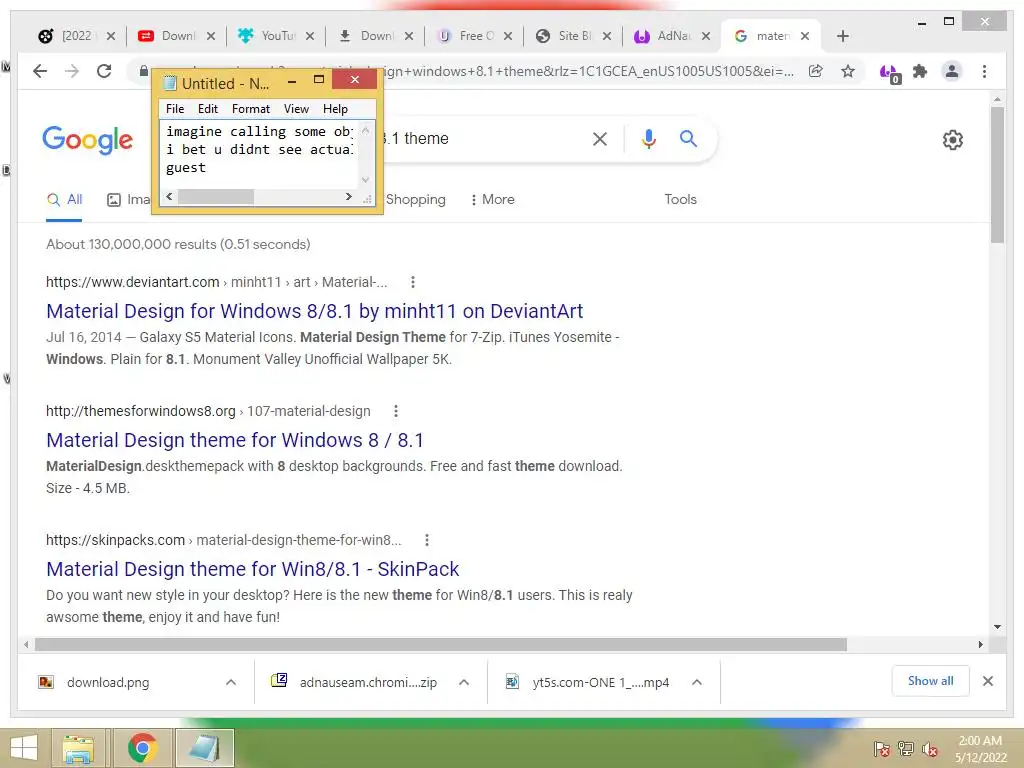Expand the yt5s.com-ONE mp4 options chevron
Image resolution: width=1024 pixels, height=768 pixels.
pyautogui.click(x=697, y=682)
